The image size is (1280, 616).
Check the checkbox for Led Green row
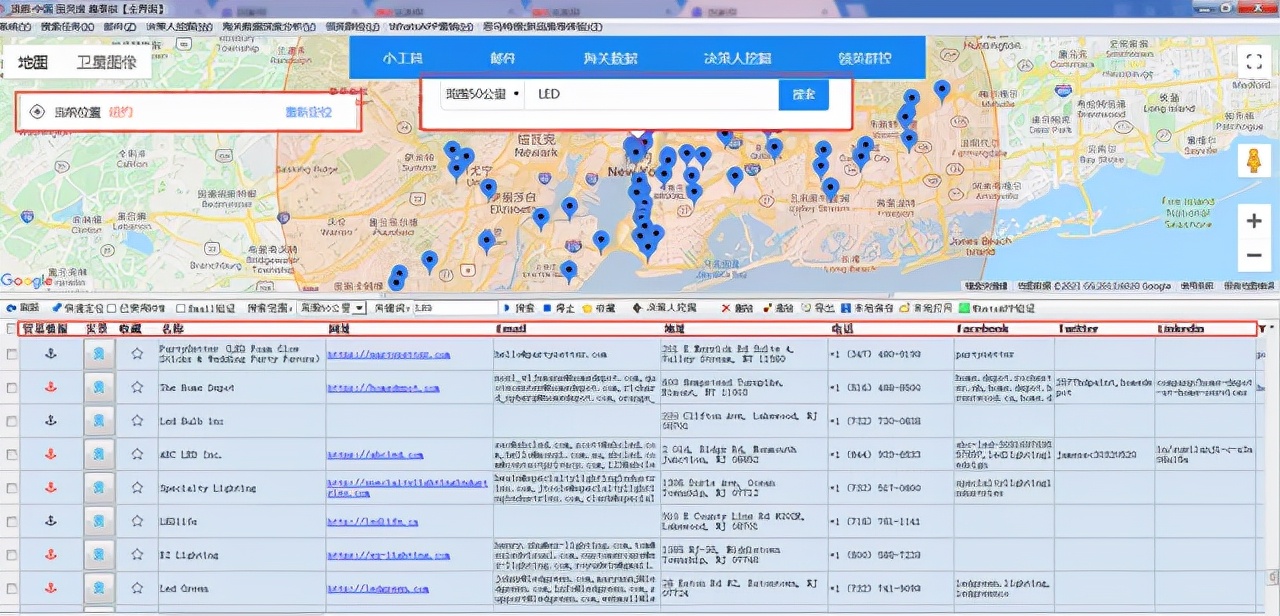click(11, 588)
